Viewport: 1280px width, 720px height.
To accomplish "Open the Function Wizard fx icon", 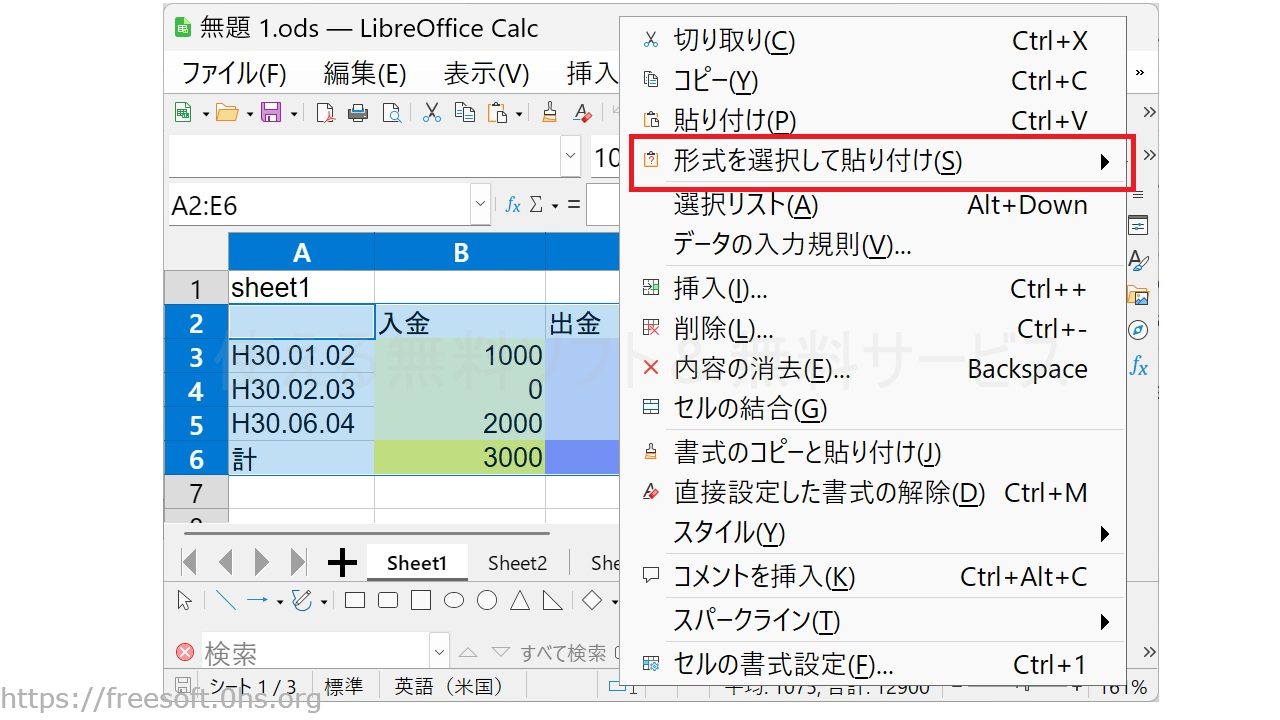I will click(513, 205).
